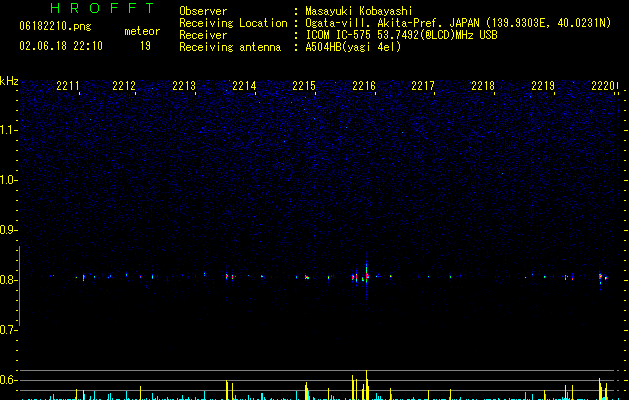Click the 2218 time marker
Screen dimensions: 629x400
point(483,86)
